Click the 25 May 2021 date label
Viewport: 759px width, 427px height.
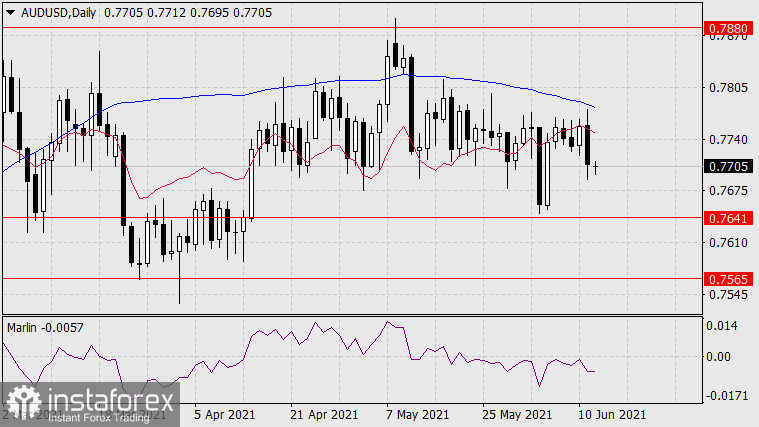pos(516,413)
